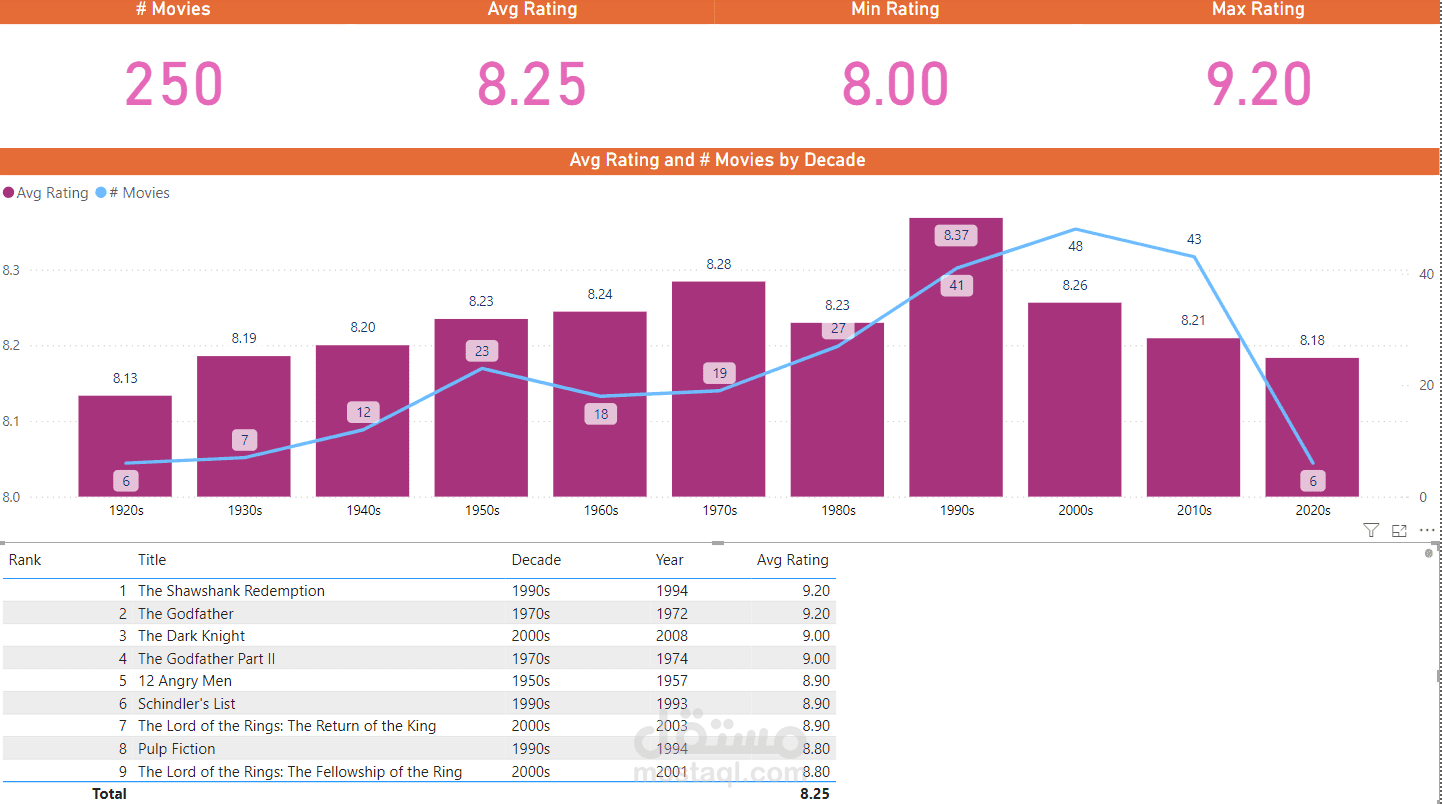Click the 8.18 bar data label
Image resolution: width=1442 pixels, height=804 pixels.
(1312, 340)
